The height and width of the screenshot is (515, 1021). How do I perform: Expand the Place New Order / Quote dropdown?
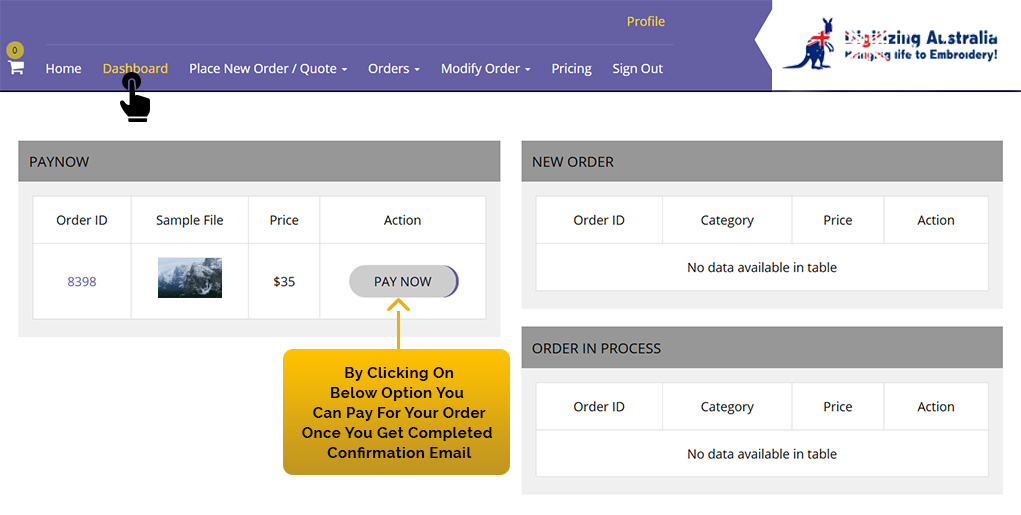267,68
